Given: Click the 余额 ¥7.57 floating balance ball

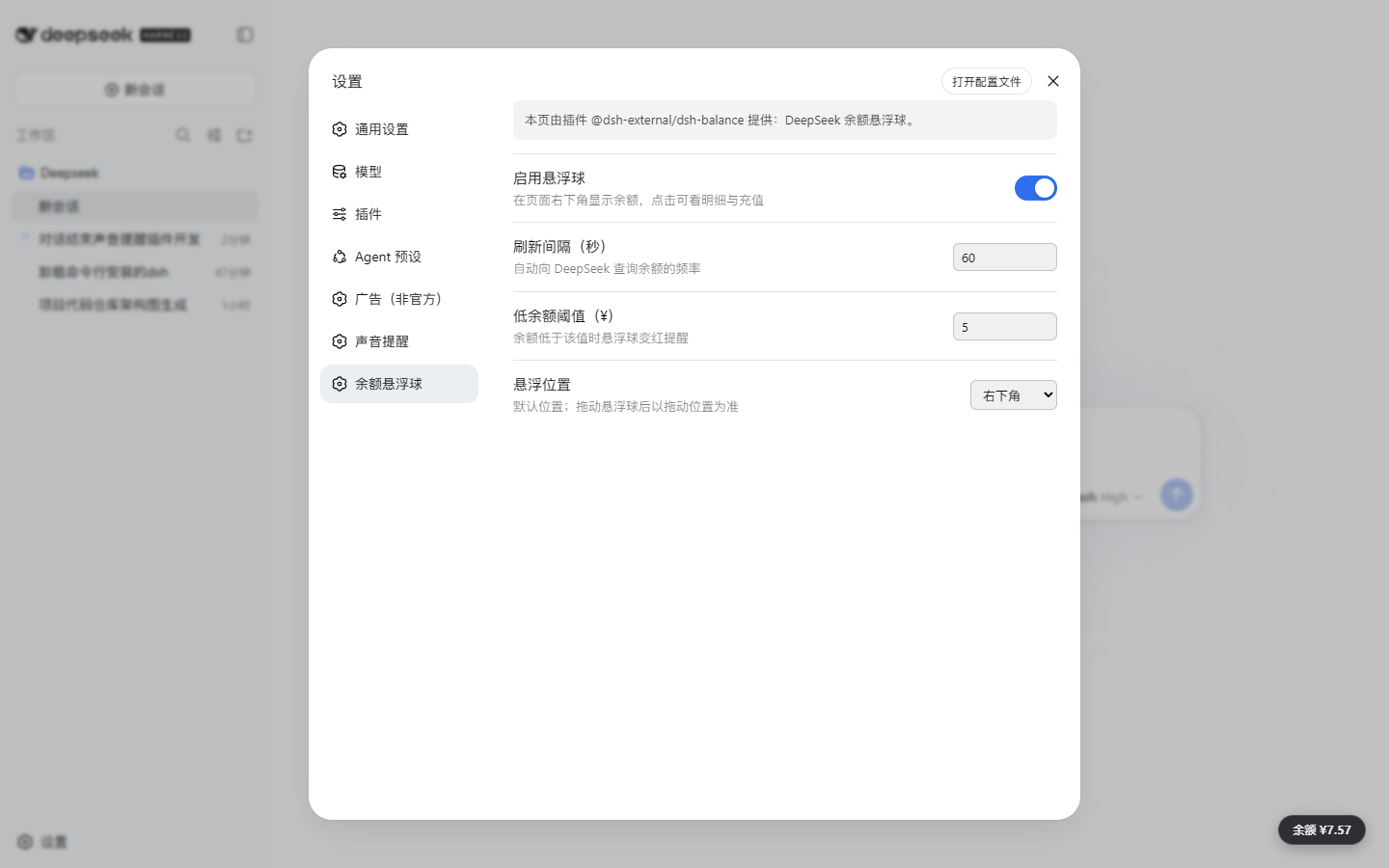Looking at the screenshot, I should click(1321, 829).
